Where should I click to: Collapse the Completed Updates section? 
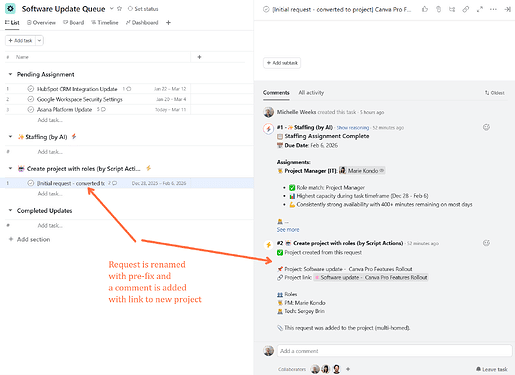(10, 211)
